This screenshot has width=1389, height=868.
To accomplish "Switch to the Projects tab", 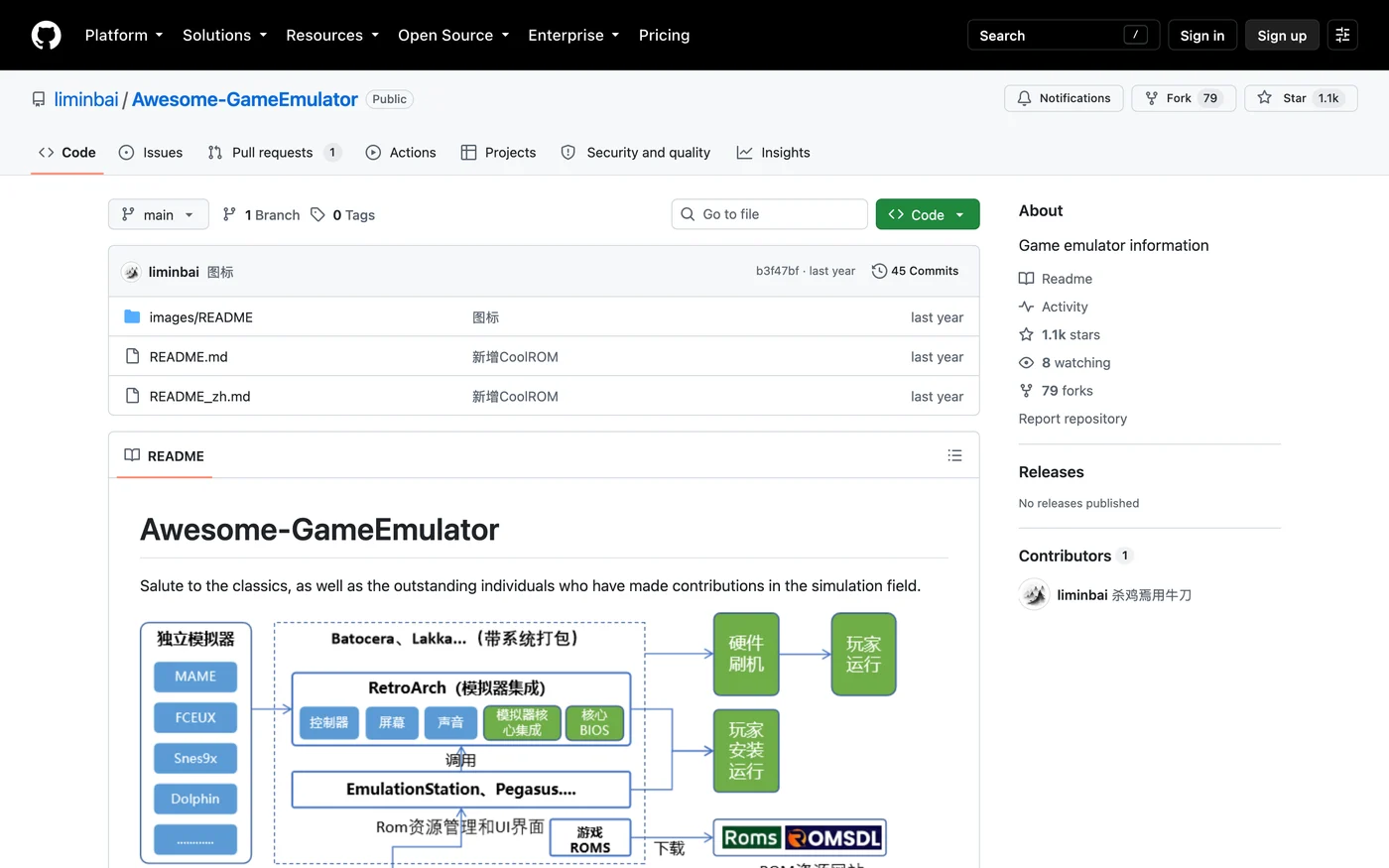I will pyautogui.click(x=499, y=152).
